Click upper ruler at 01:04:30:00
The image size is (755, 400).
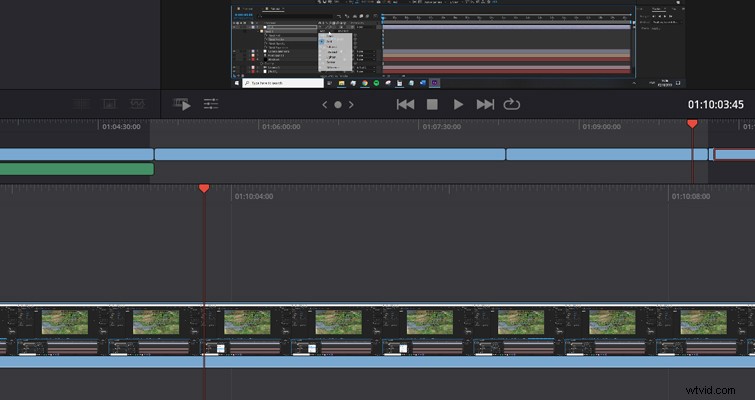[x=121, y=127]
